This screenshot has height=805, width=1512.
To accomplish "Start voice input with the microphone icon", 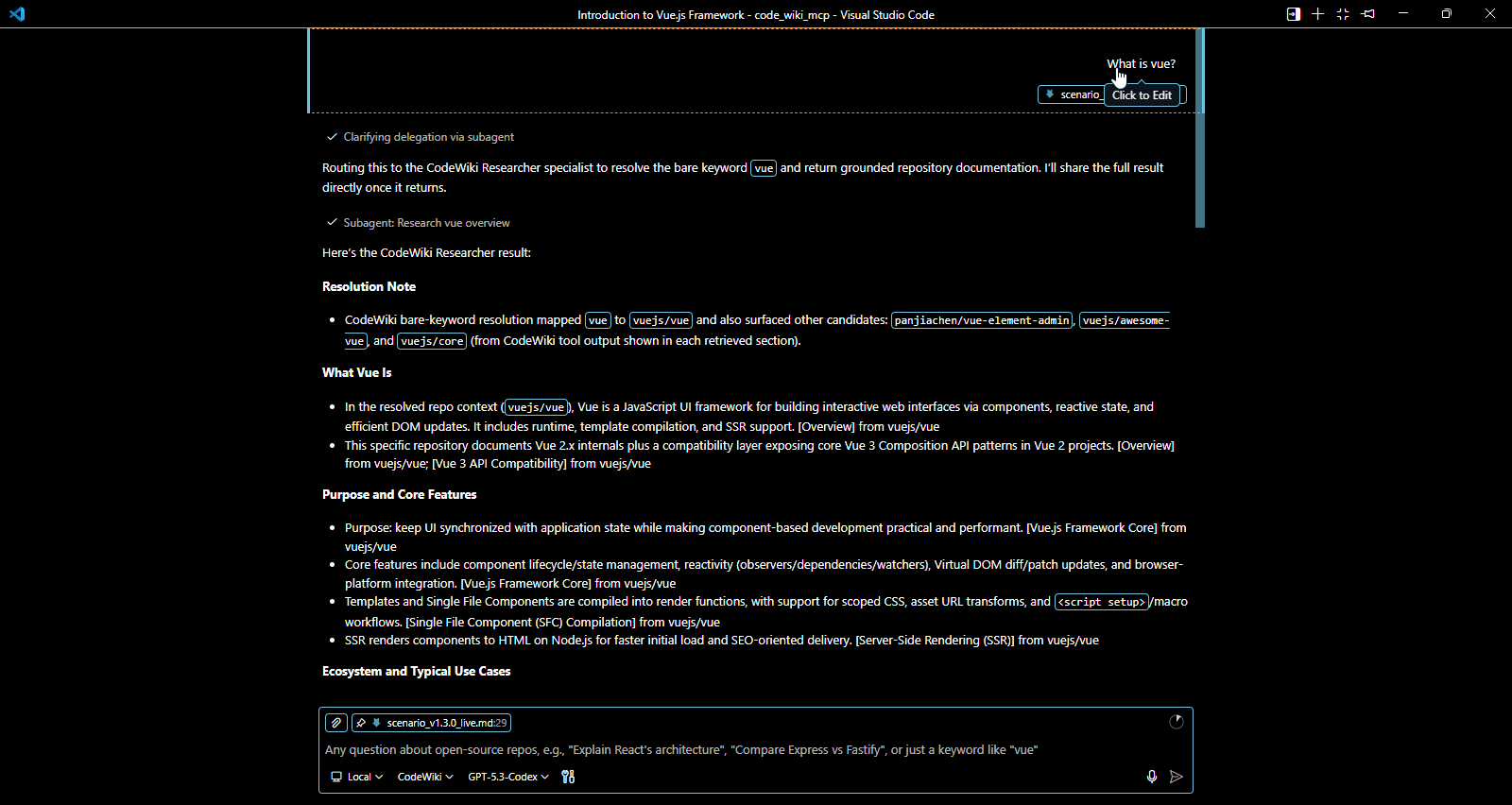I will pyautogui.click(x=1152, y=777).
